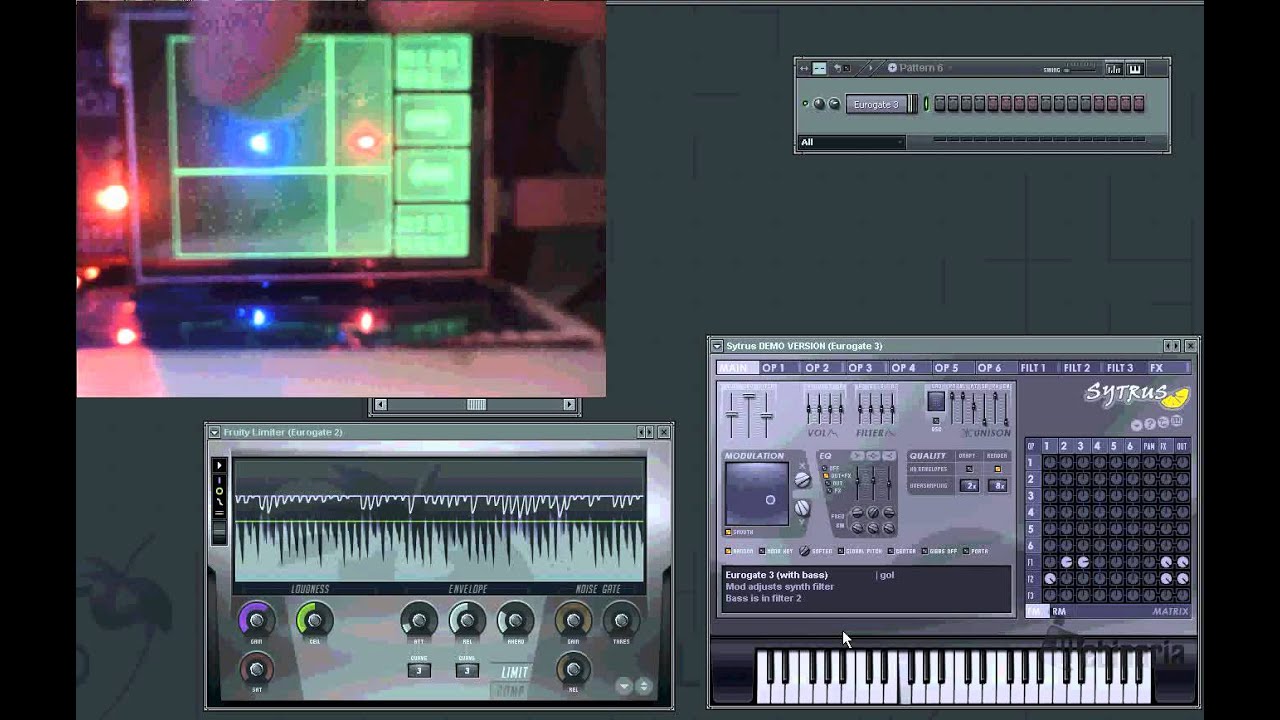Toggle Draft HQ envelopes checkbox in Sytrus
Viewport: 1280px width, 720px height.
(x=969, y=469)
